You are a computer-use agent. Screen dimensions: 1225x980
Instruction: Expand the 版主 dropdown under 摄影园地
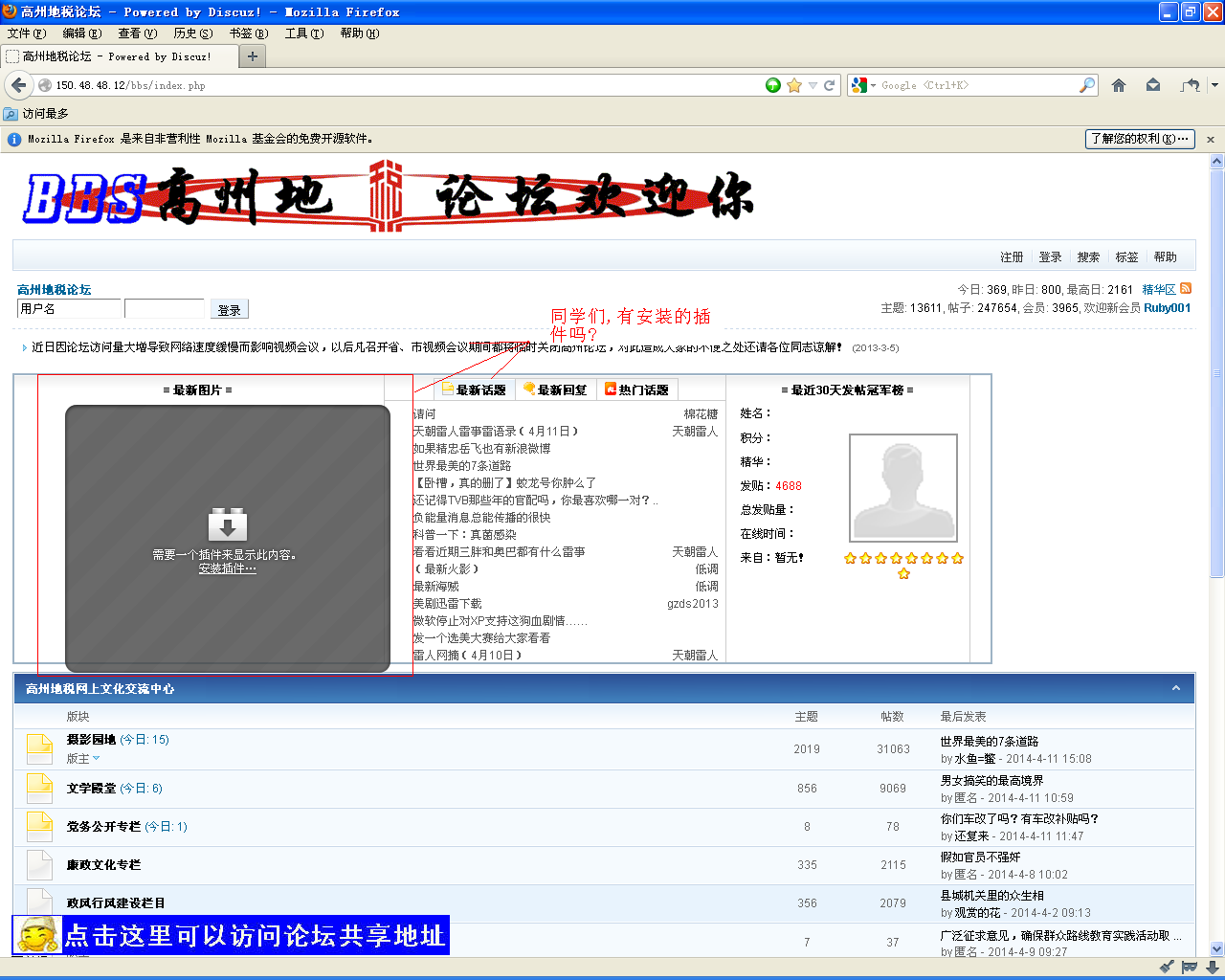[96, 759]
